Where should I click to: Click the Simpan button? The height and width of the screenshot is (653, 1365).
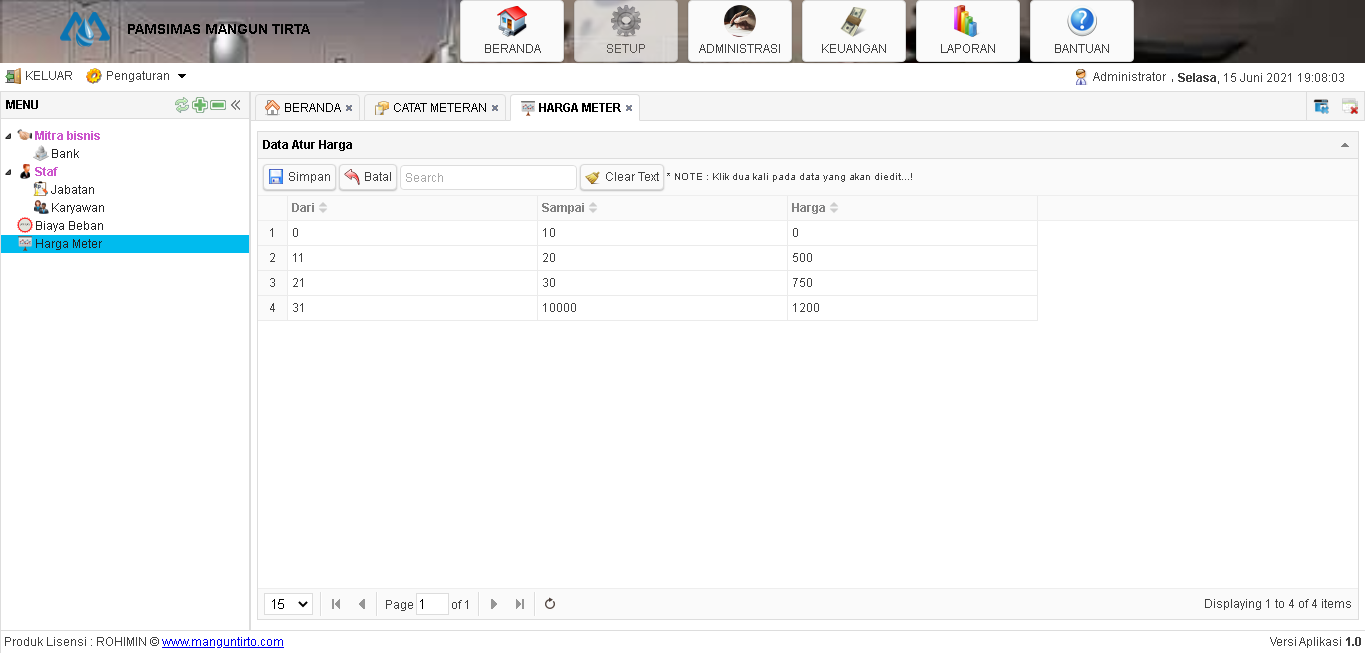click(300, 177)
